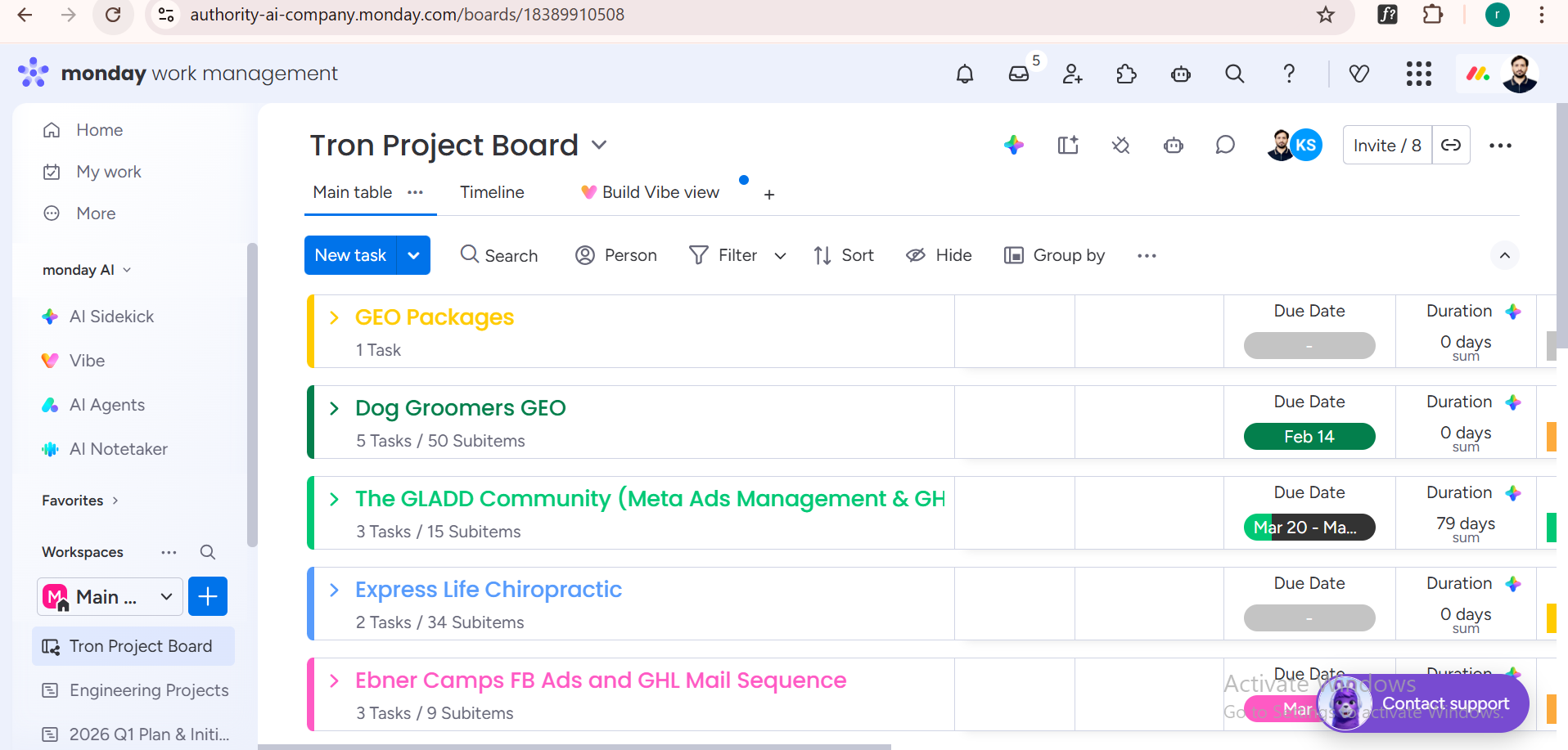Click the Search field in board toolbar

[499, 255]
